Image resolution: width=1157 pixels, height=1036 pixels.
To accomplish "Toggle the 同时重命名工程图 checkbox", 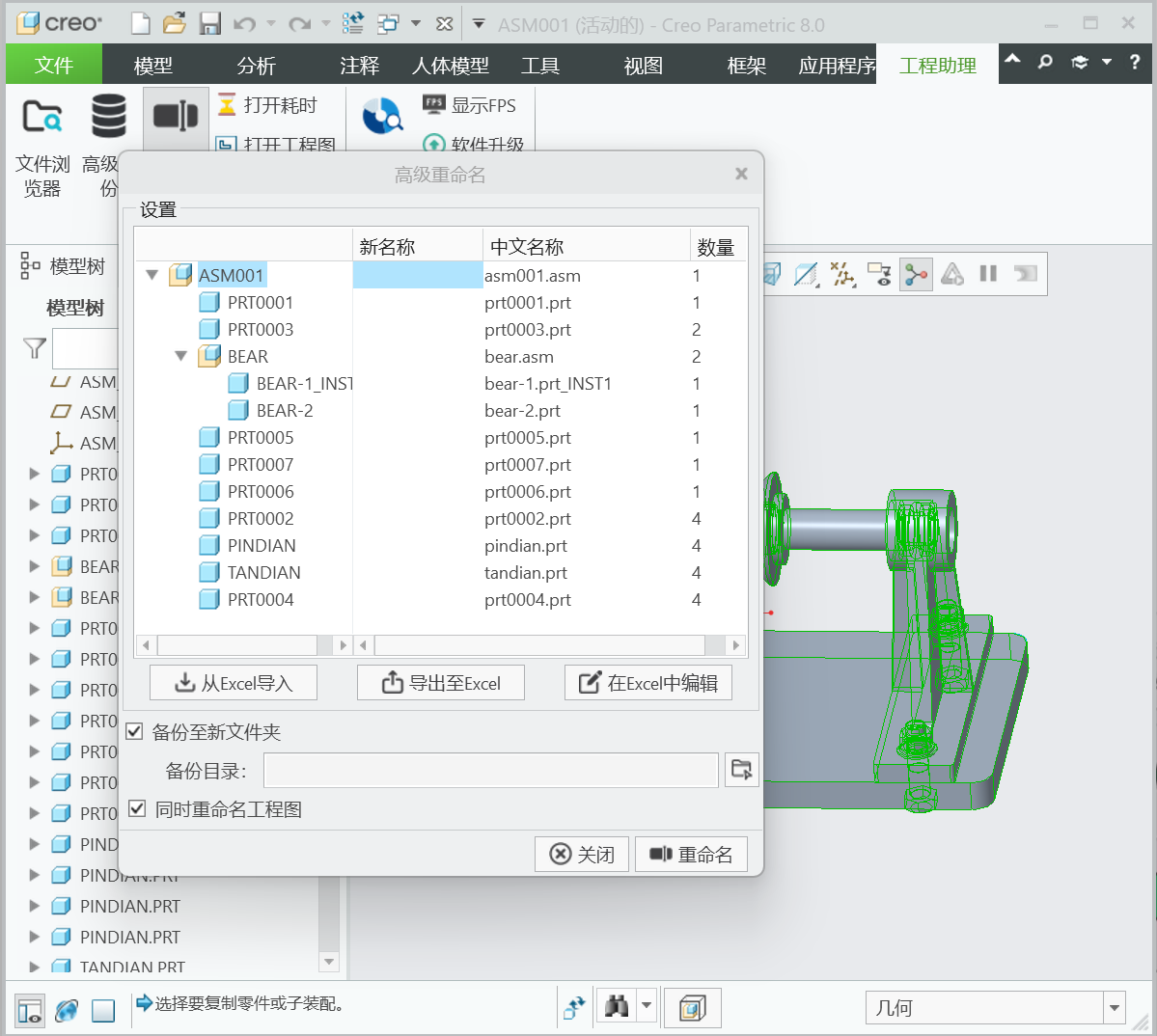I will (x=137, y=808).
